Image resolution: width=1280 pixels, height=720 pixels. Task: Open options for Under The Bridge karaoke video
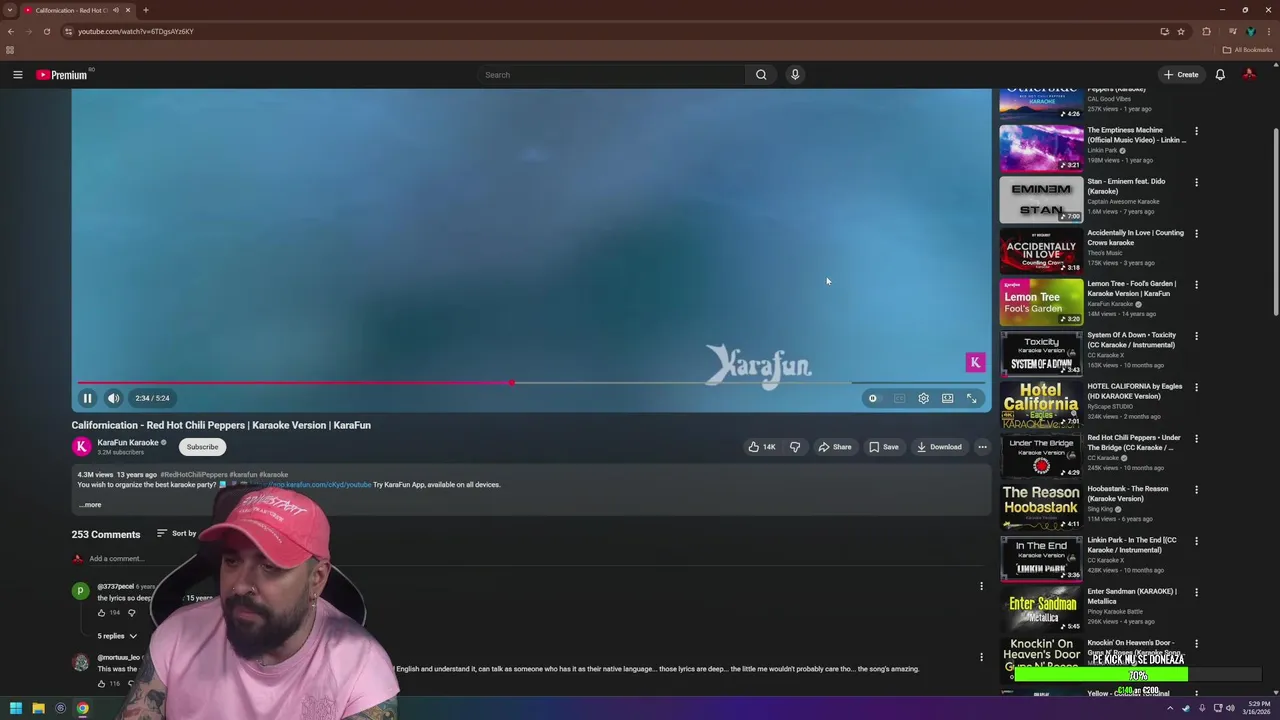pyautogui.click(x=1196, y=438)
